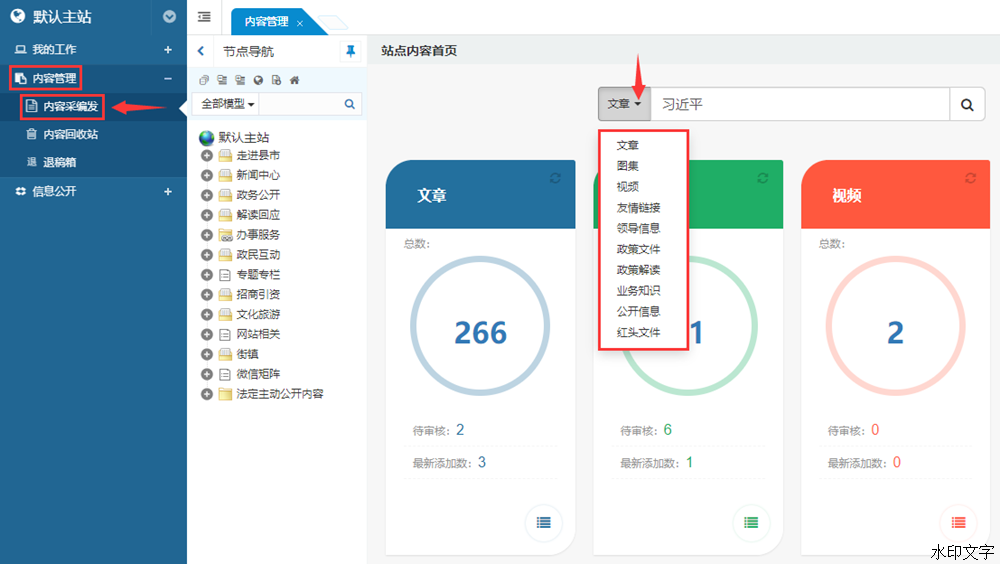
Task: Toggle the sidebar with the hamburger icon
Action: tap(204, 17)
